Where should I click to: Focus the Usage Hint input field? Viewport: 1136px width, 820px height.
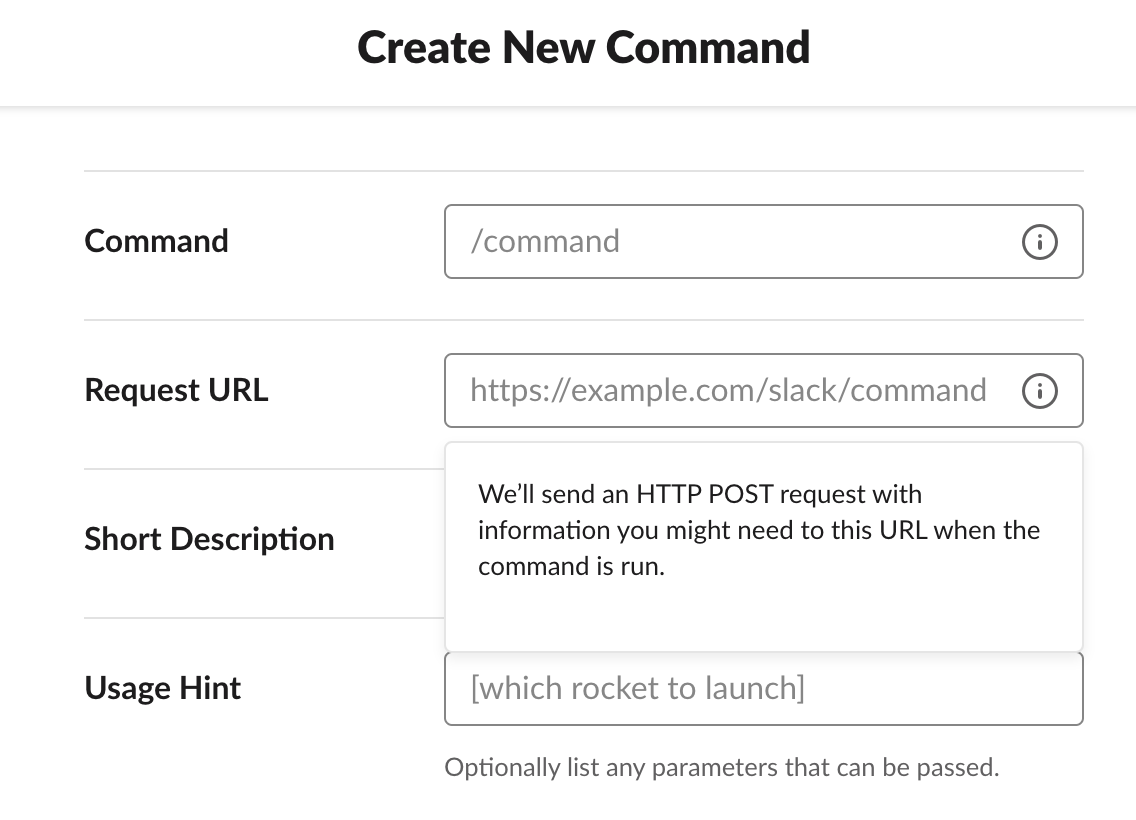tap(764, 689)
